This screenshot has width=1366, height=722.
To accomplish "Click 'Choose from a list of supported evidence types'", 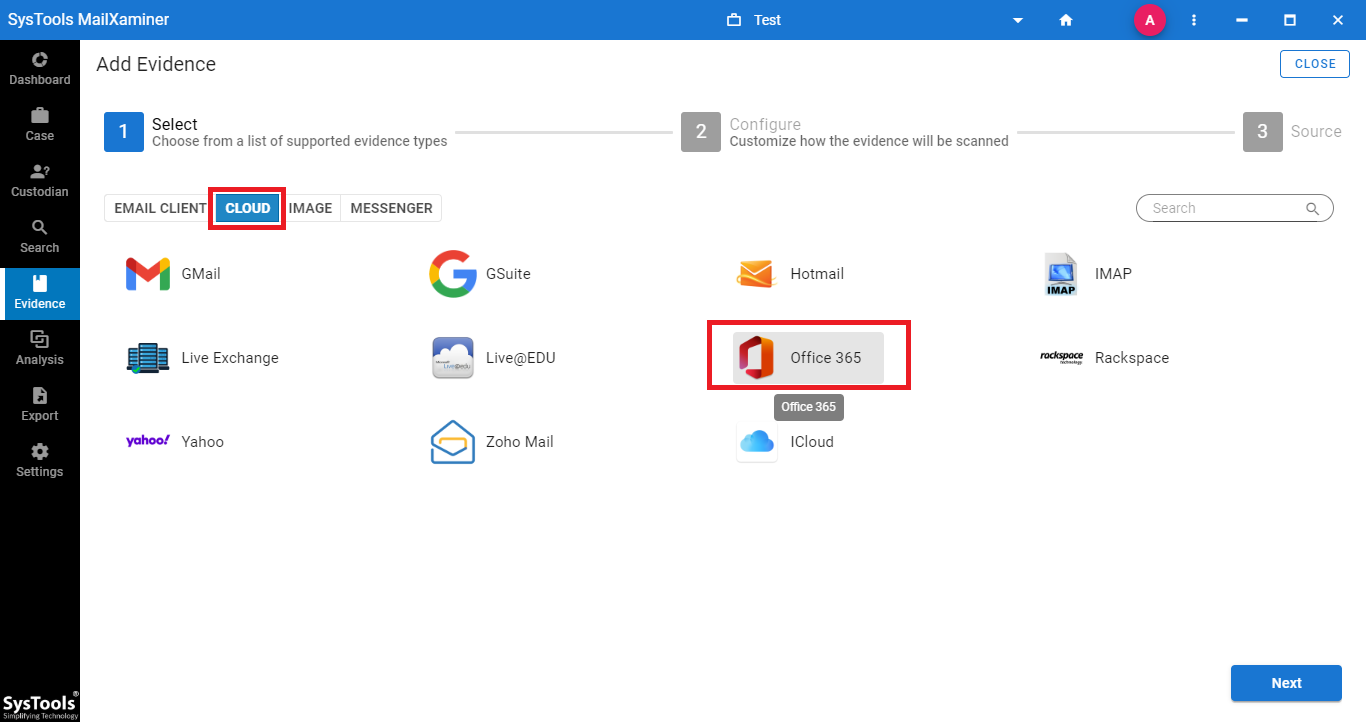I will 300,141.
